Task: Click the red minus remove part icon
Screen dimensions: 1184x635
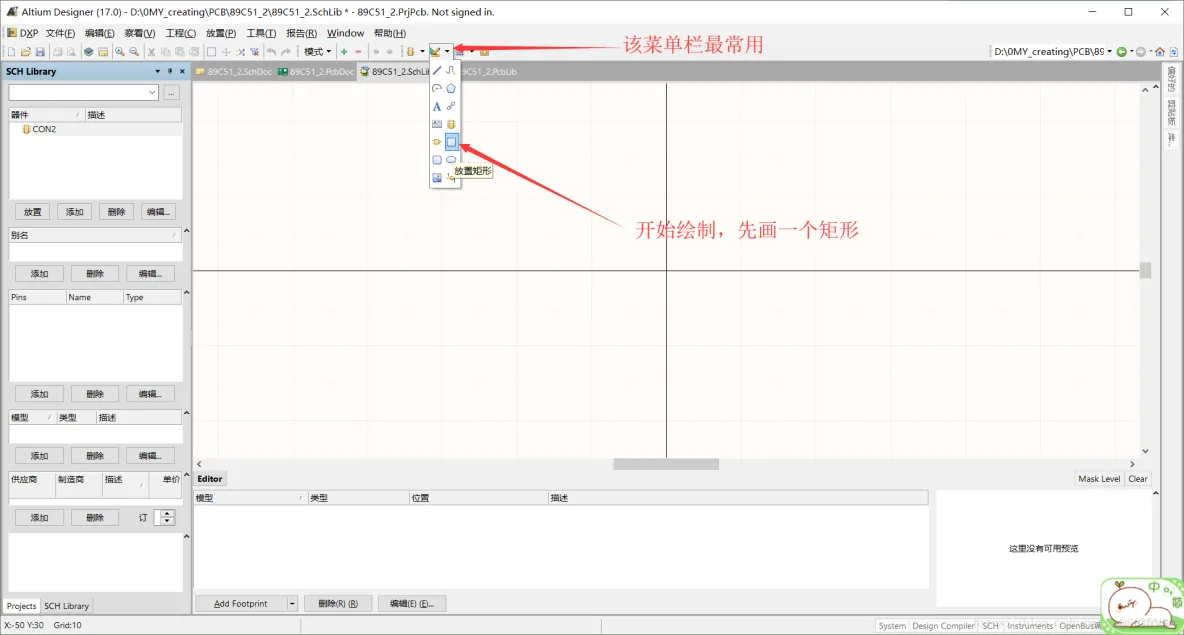Action: 359,51
